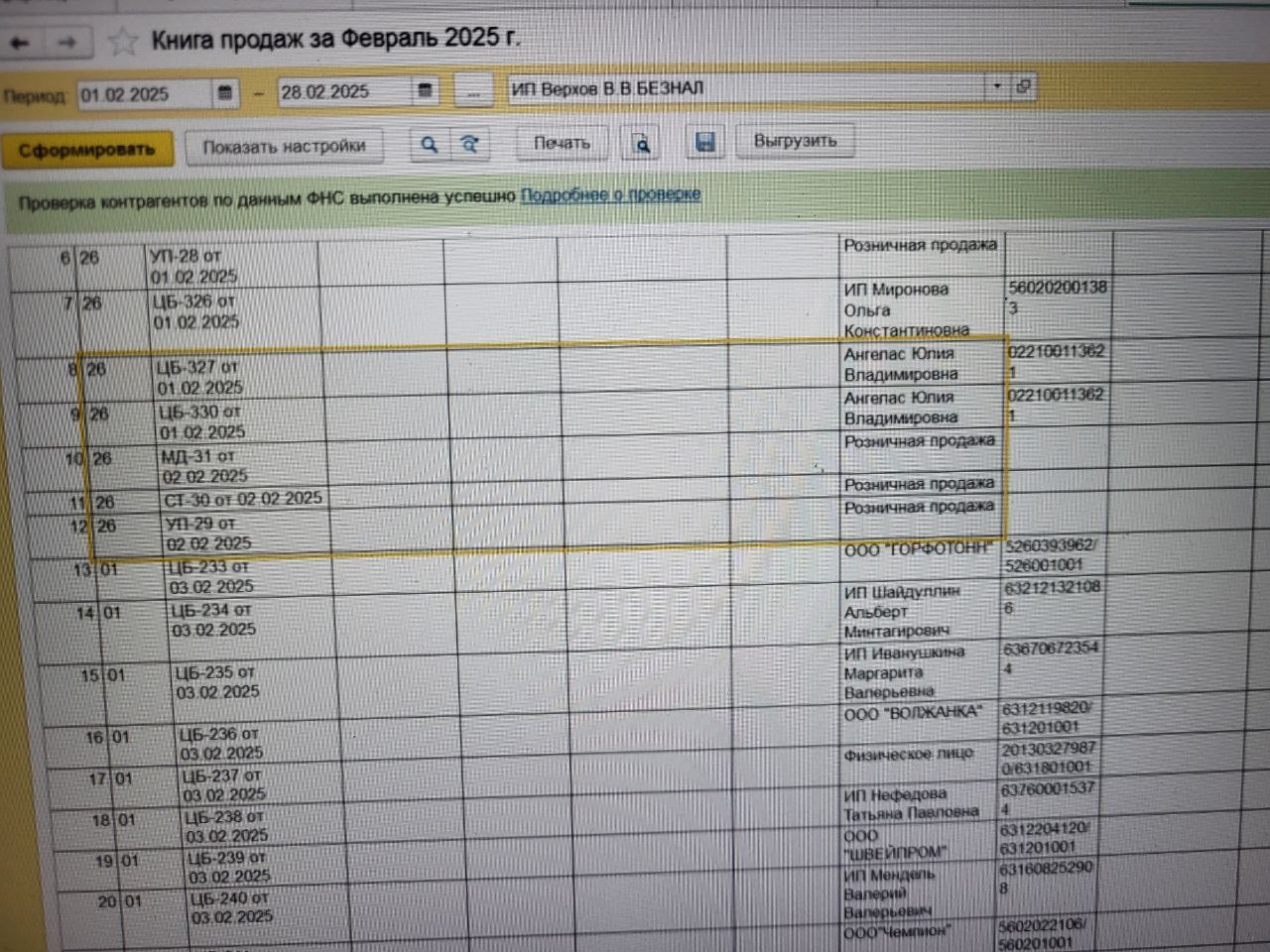
Task: Open organization record with the open-form icon
Action: 1023,87
